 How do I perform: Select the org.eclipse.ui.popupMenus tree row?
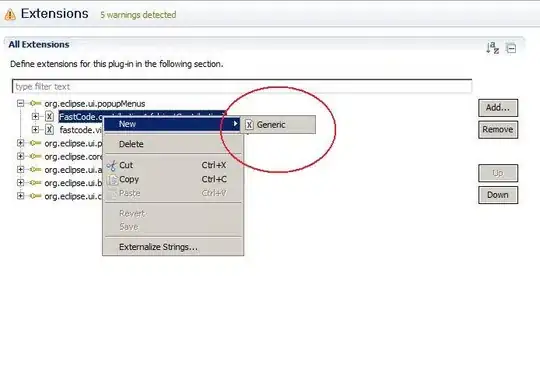tap(95, 103)
